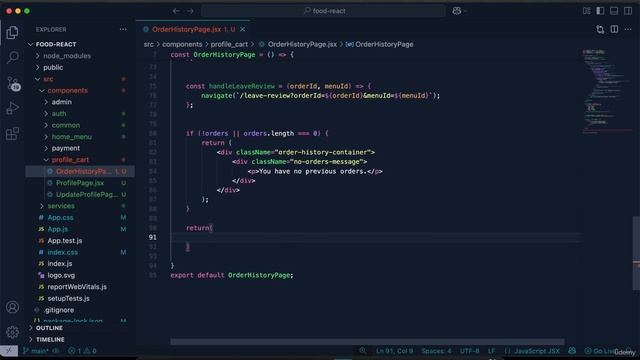Open the Accounts menu icon
640x360 pixels.
12,307
